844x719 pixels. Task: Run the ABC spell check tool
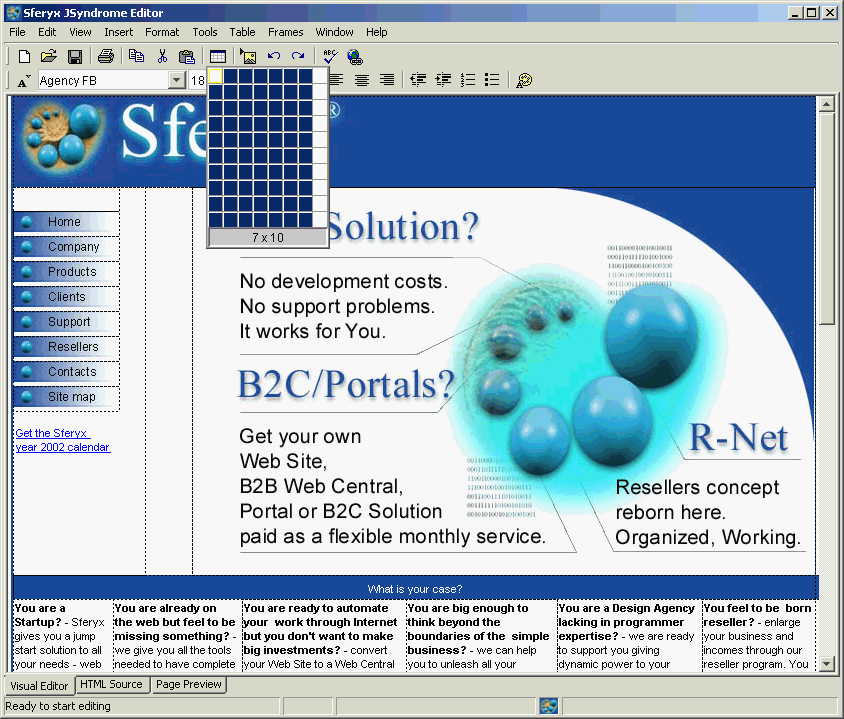point(329,56)
